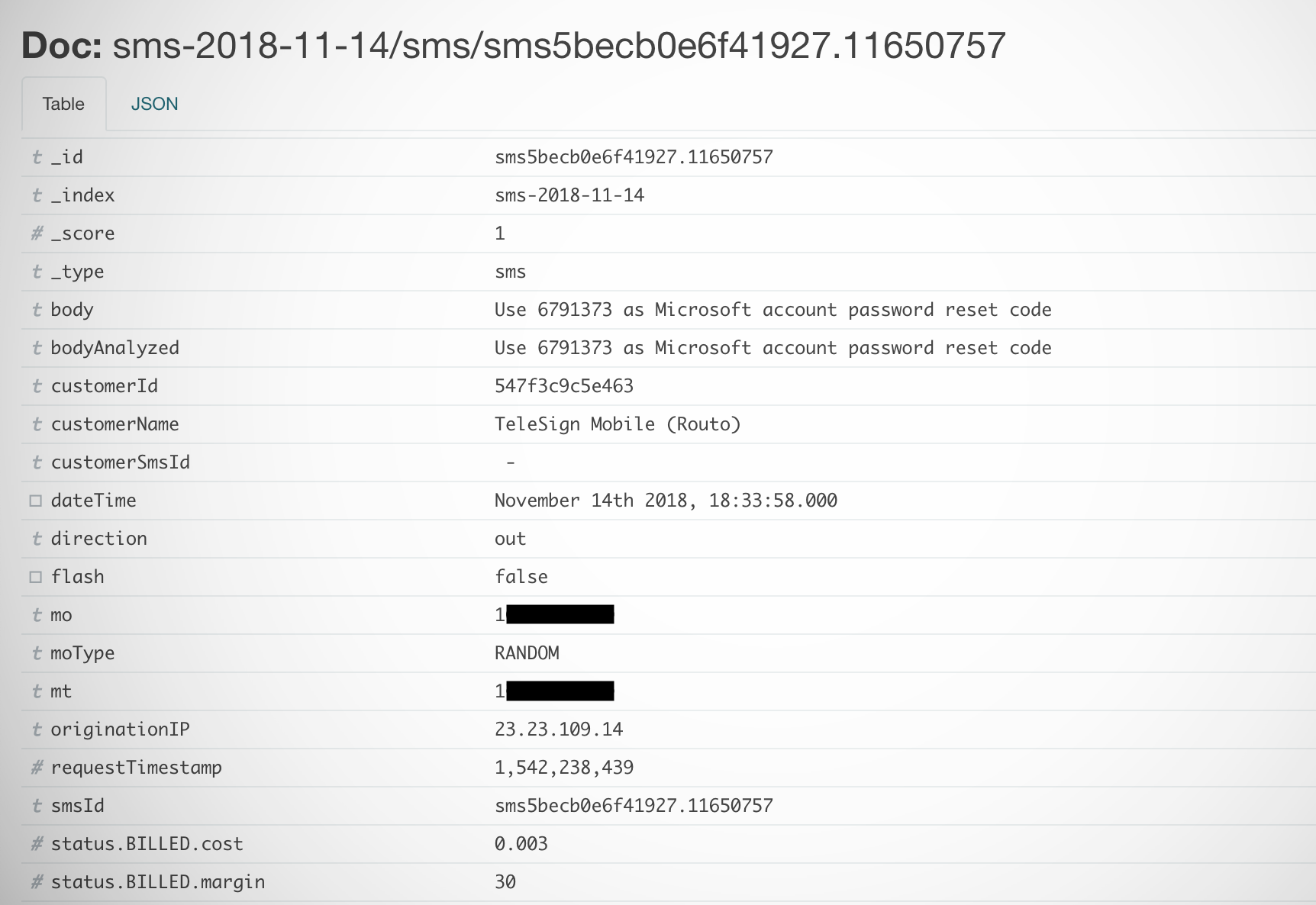1316x905 pixels.
Task: Click the body field message text
Action: click(773, 310)
